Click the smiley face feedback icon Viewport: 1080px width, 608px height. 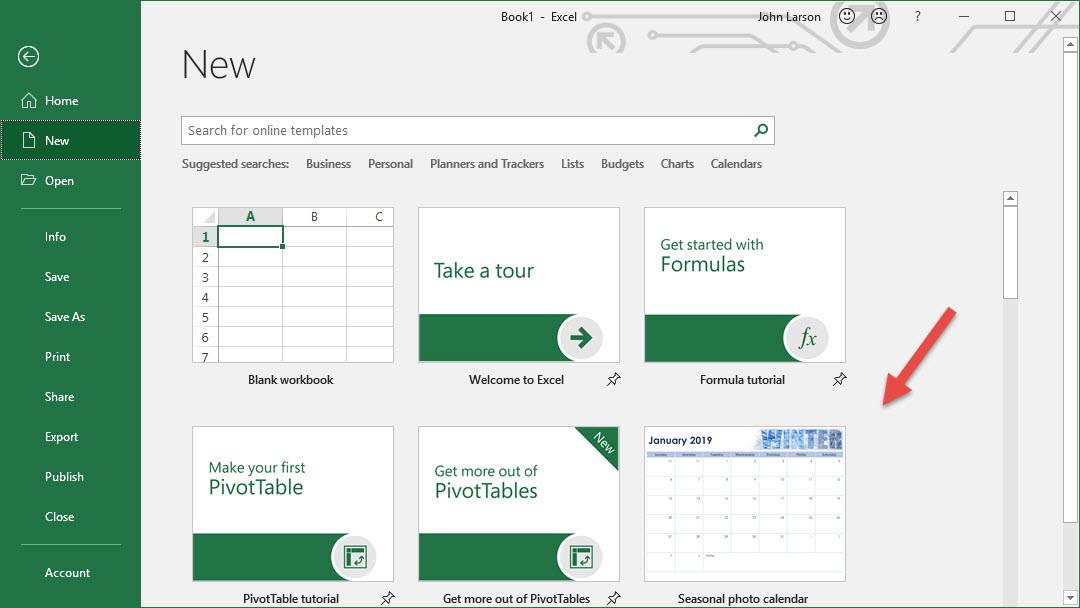point(847,17)
